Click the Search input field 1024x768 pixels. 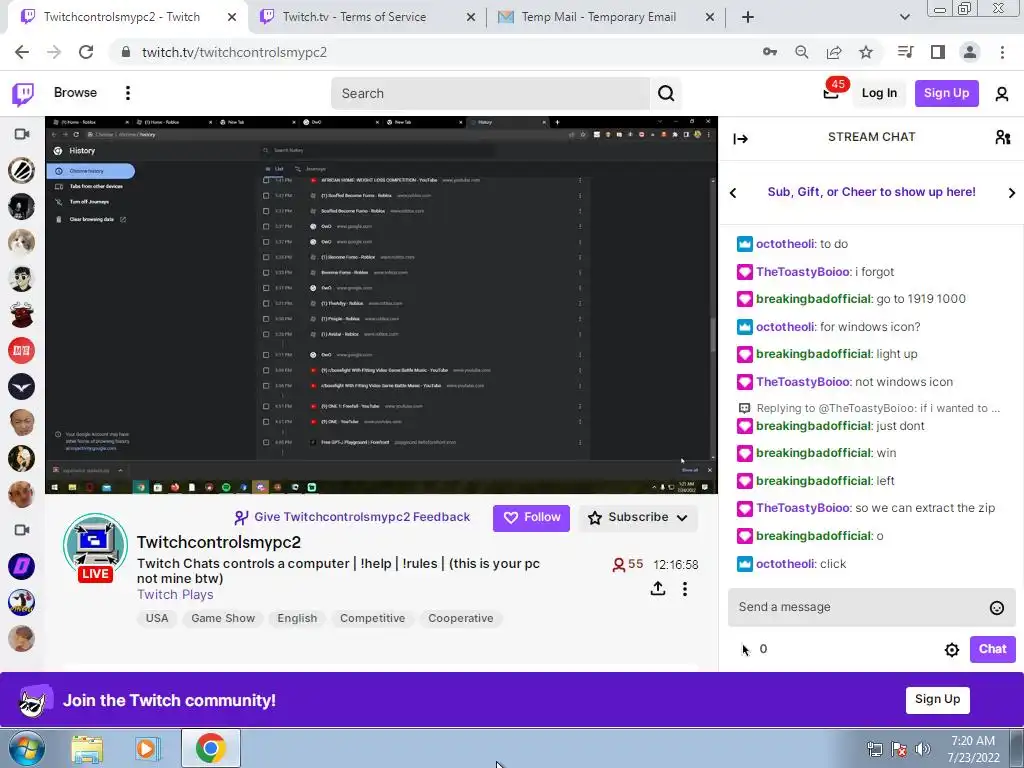pyautogui.click(x=490, y=93)
